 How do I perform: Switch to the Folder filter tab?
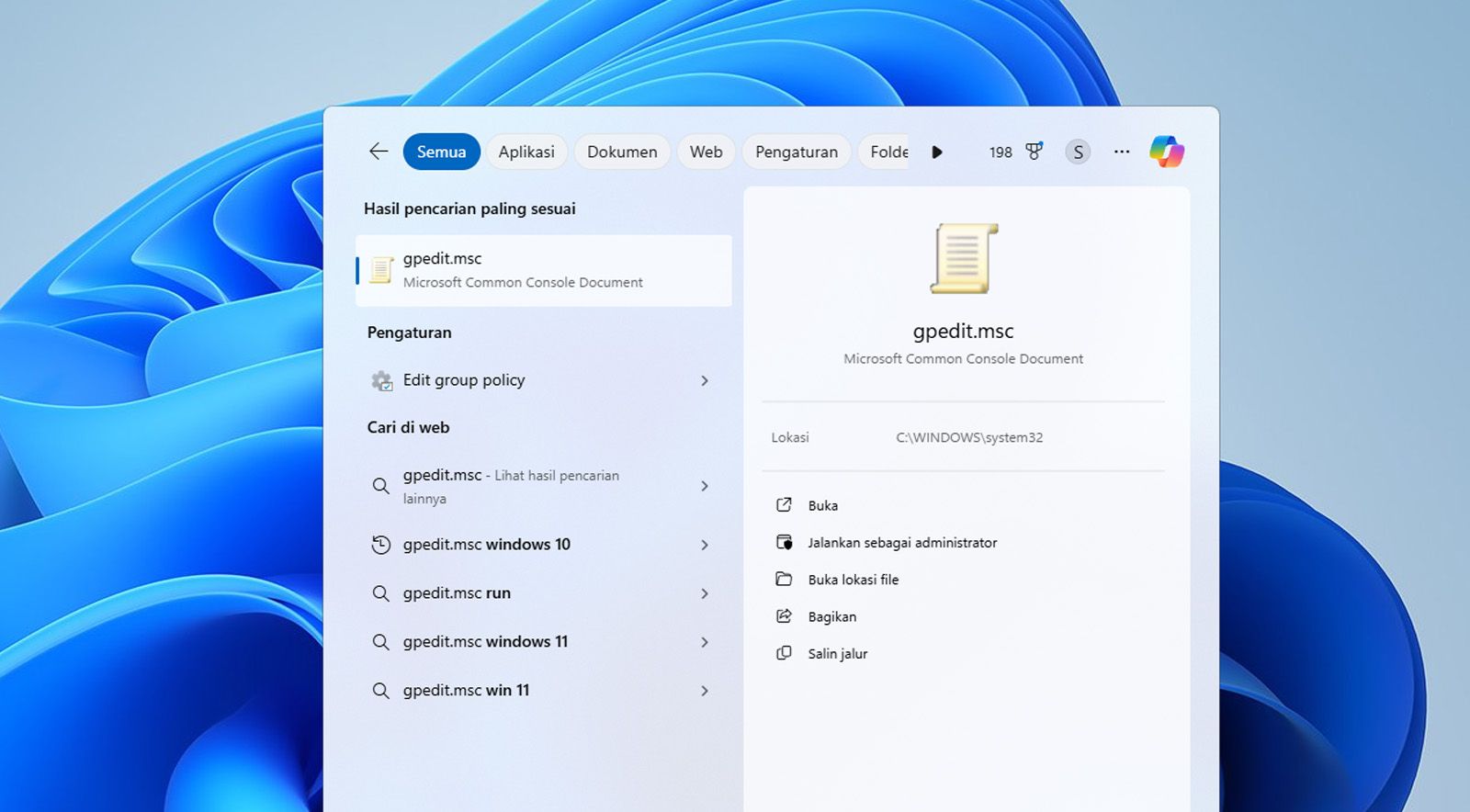[x=886, y=152]
